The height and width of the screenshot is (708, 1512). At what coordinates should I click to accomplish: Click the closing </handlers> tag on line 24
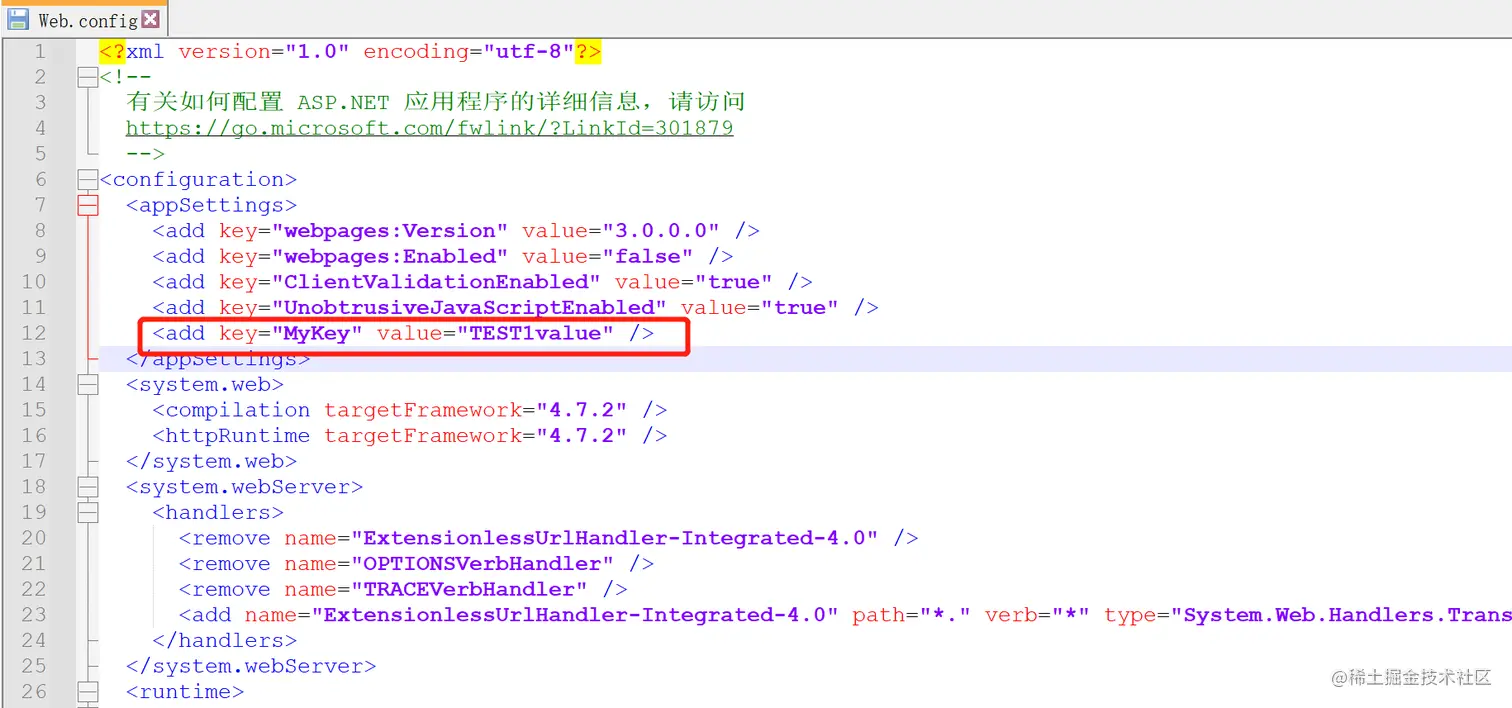[225, 640]
